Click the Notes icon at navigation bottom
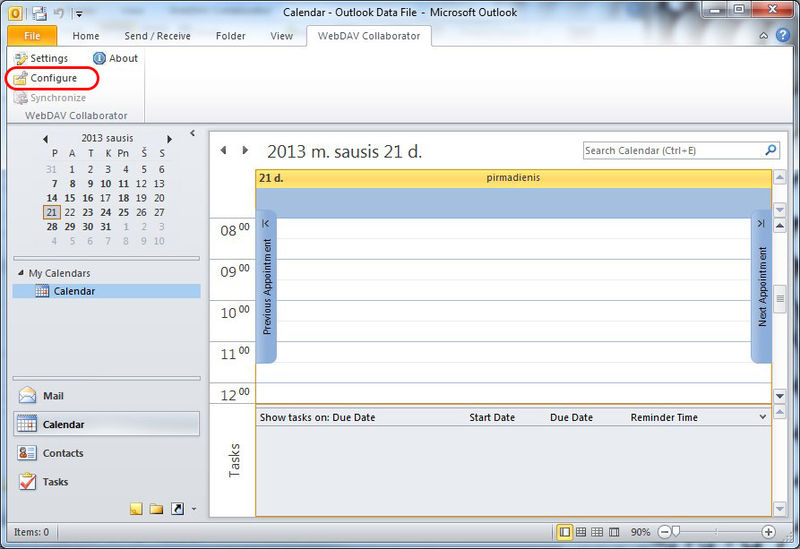The height and width of the screenshot is (549, 800). pos(136,509)
